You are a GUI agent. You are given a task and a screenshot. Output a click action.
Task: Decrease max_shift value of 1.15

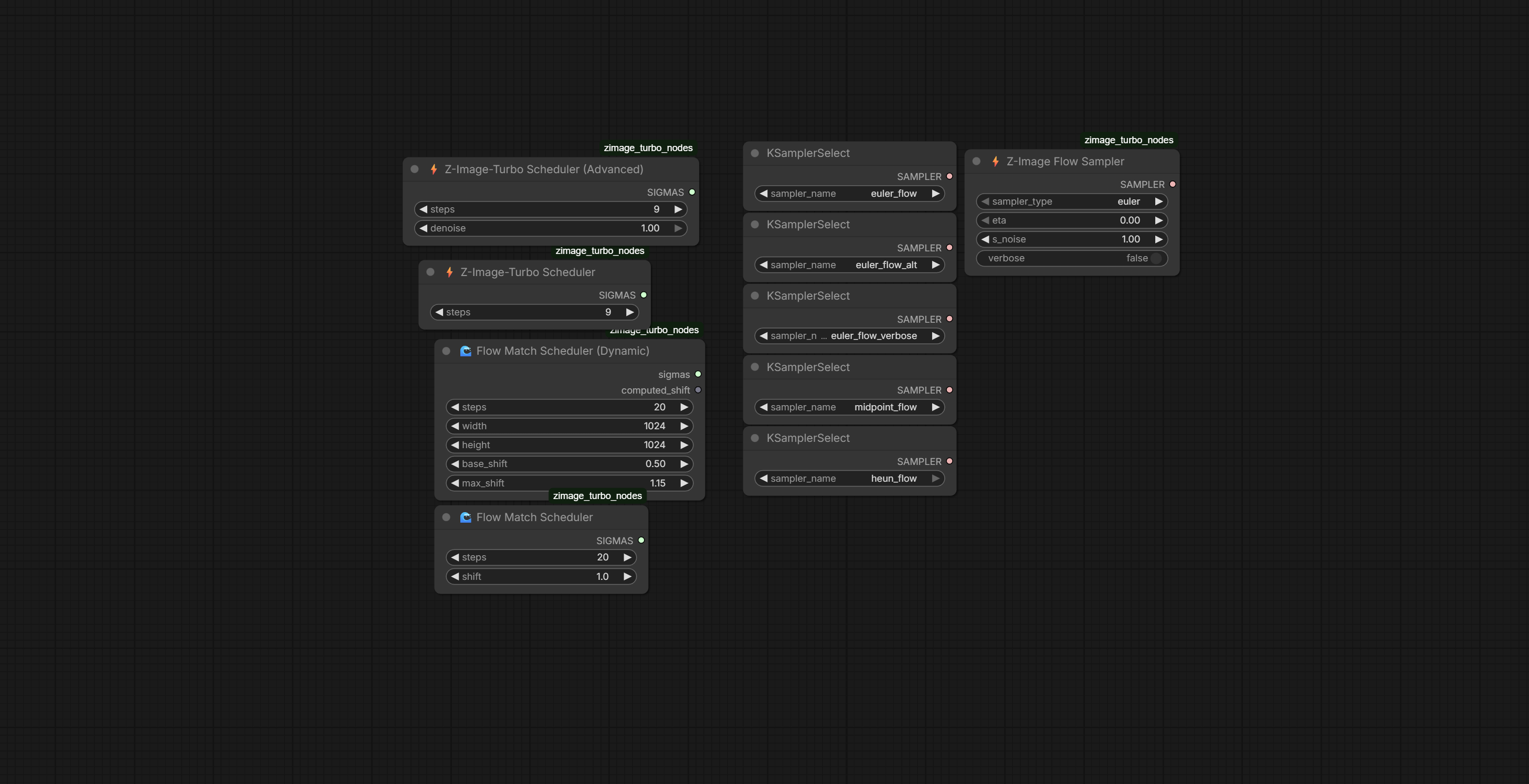(455, 483)
